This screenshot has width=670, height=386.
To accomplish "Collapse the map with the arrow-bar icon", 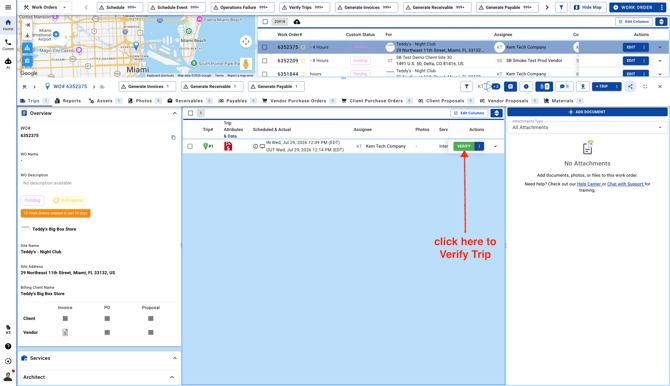I will click(x=27, y=25).
